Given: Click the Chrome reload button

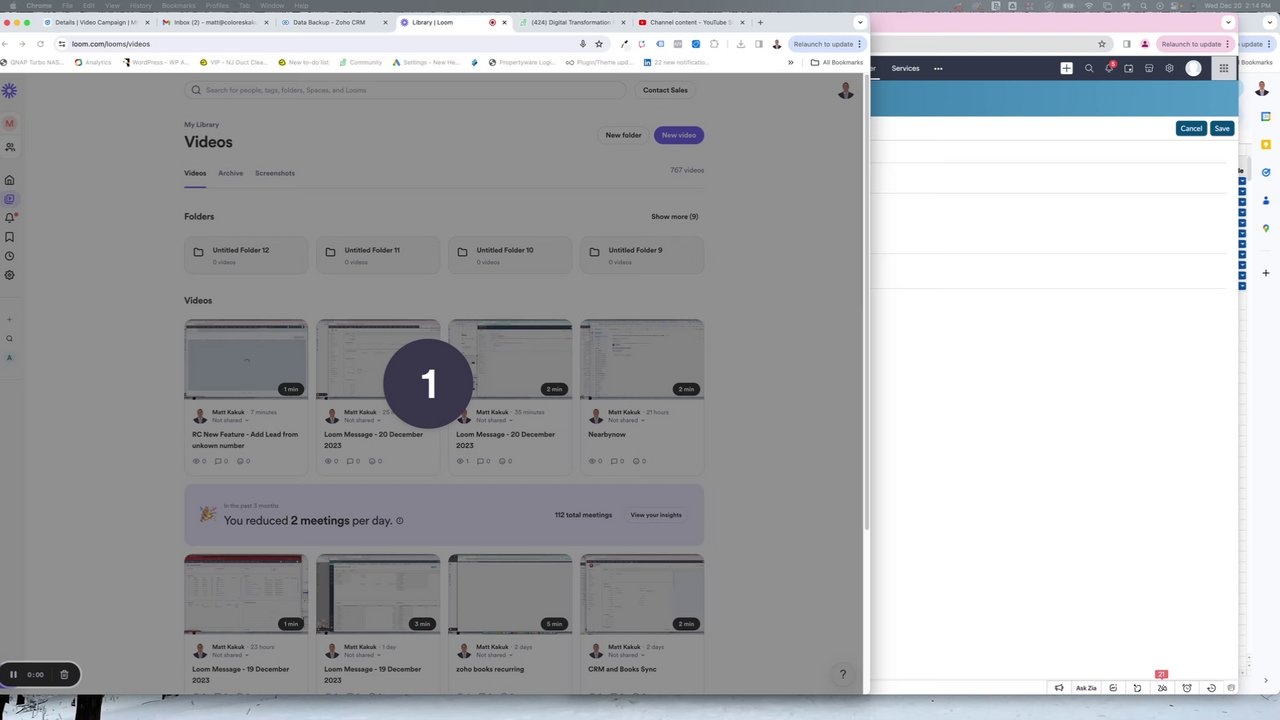Looking at the screenshot, I should [40, 44].
